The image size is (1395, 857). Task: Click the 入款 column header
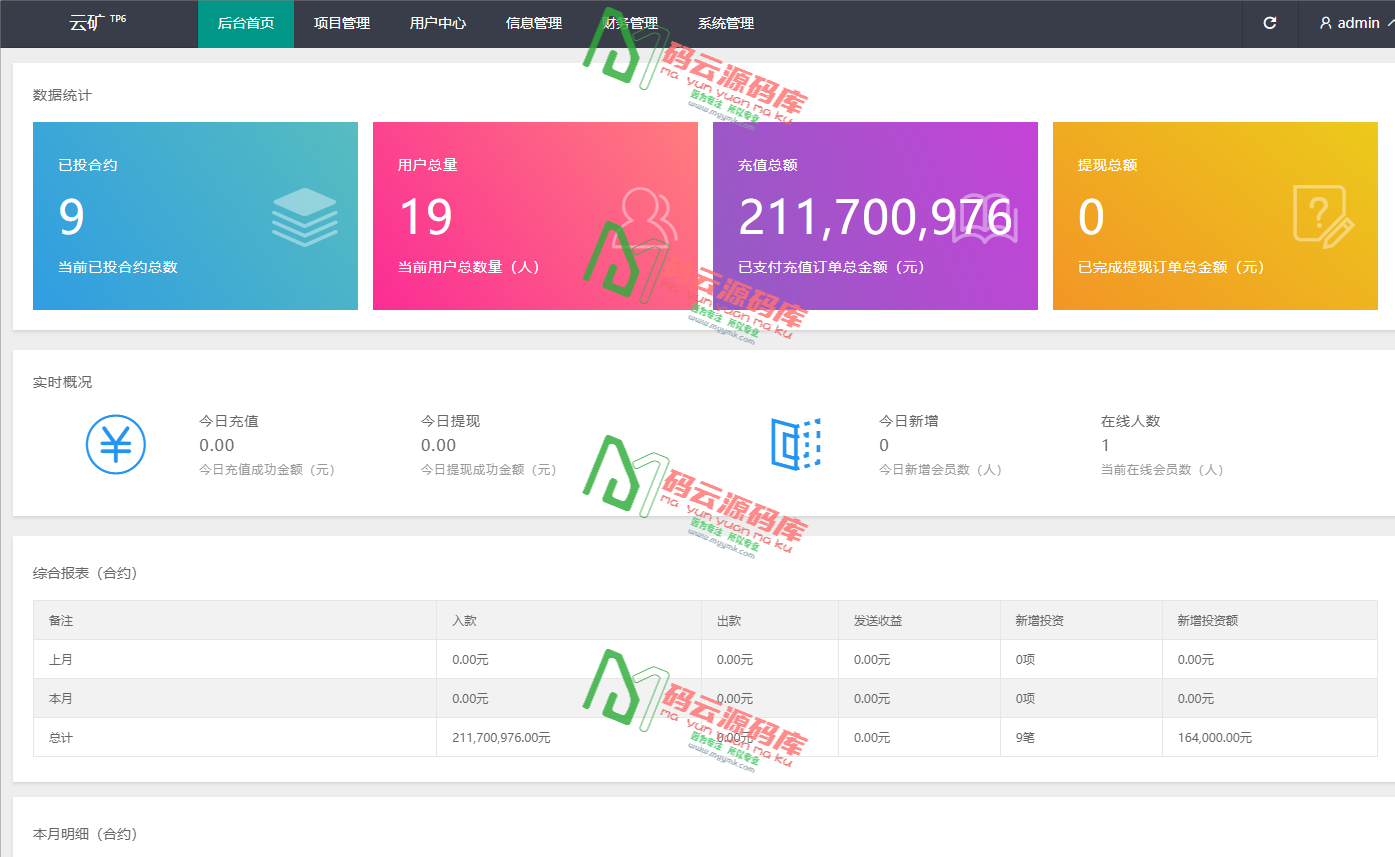465,620
